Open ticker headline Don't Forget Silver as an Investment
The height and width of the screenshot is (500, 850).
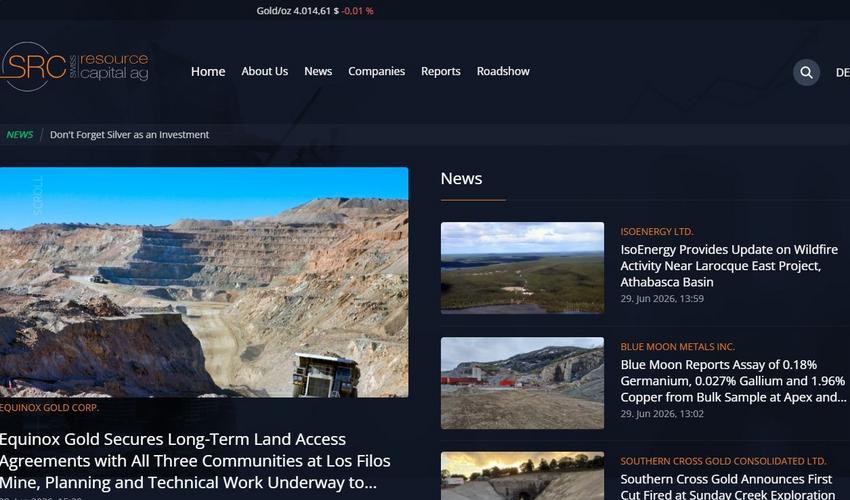pyautogui.click(x=130, y=134)
